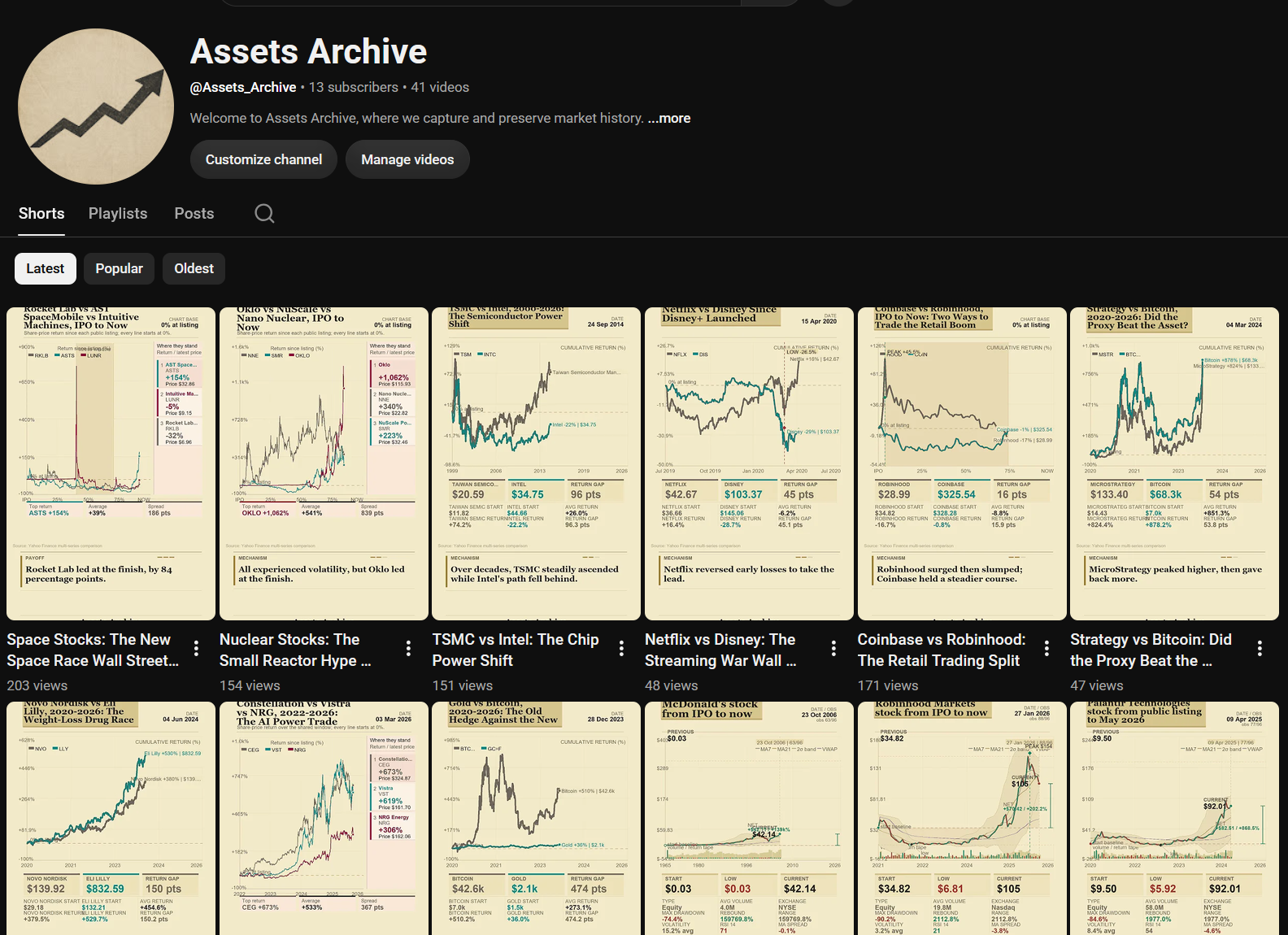Screen dimensions: 1288x935
Task: Click the 47 views label
Action: (x=1097, y=685)
